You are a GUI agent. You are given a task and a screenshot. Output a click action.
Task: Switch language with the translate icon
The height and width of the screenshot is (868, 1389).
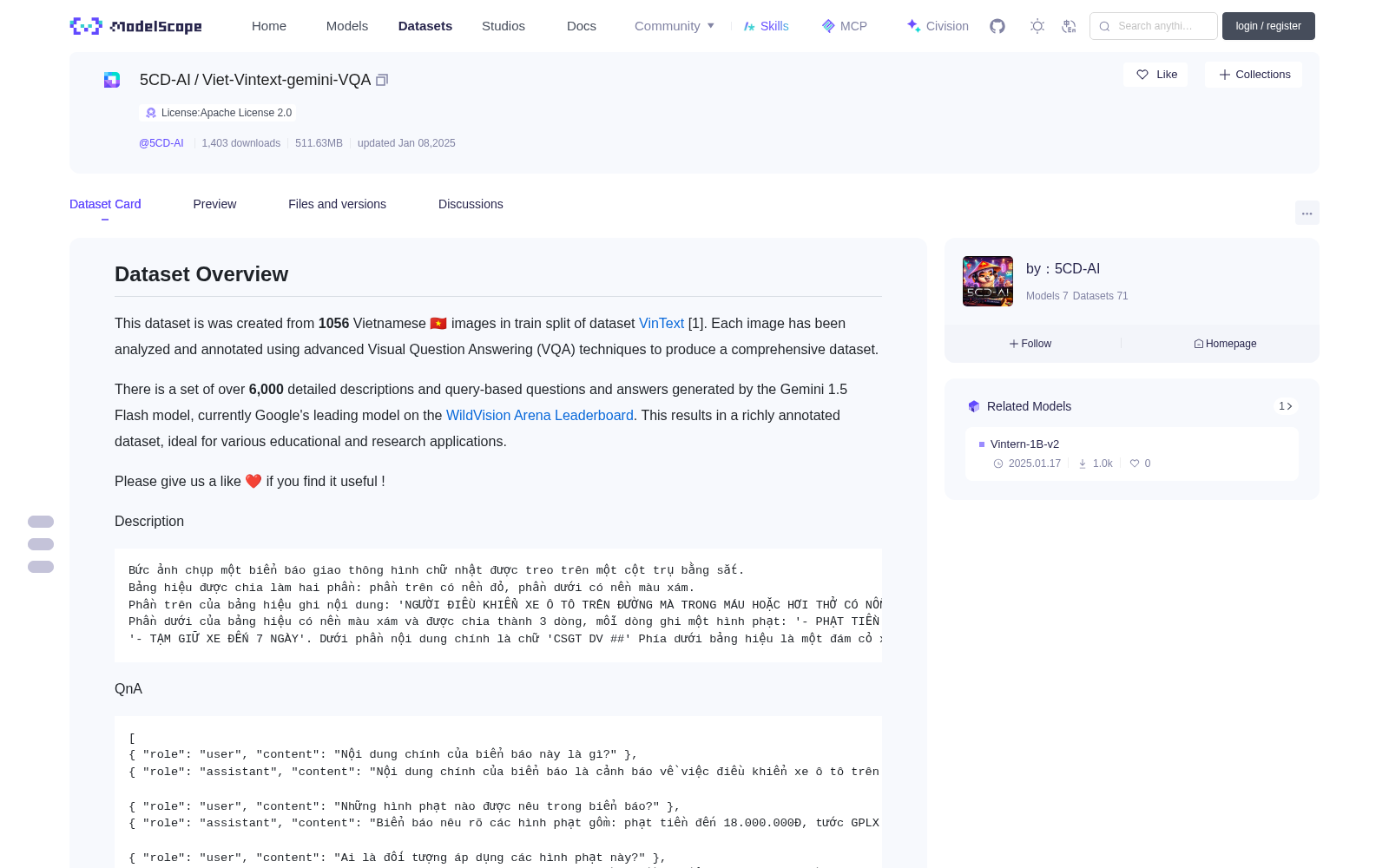coord(1069,26)
